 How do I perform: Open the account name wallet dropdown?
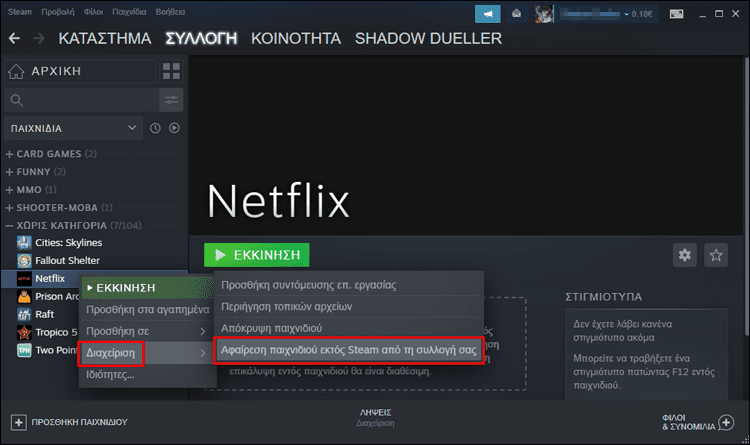point(607,14)
